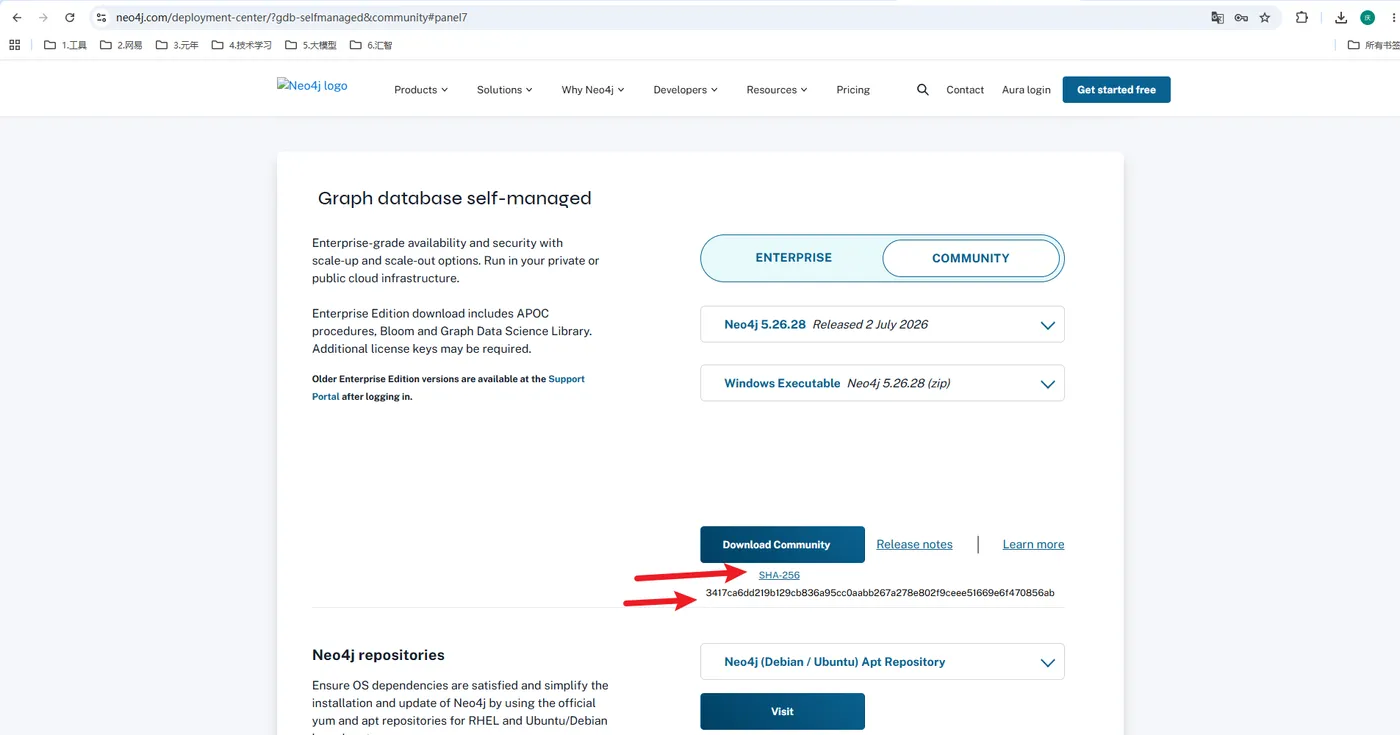Open the green profile avatar
Screen dimensions: 1400x735
coord(1368,18)
